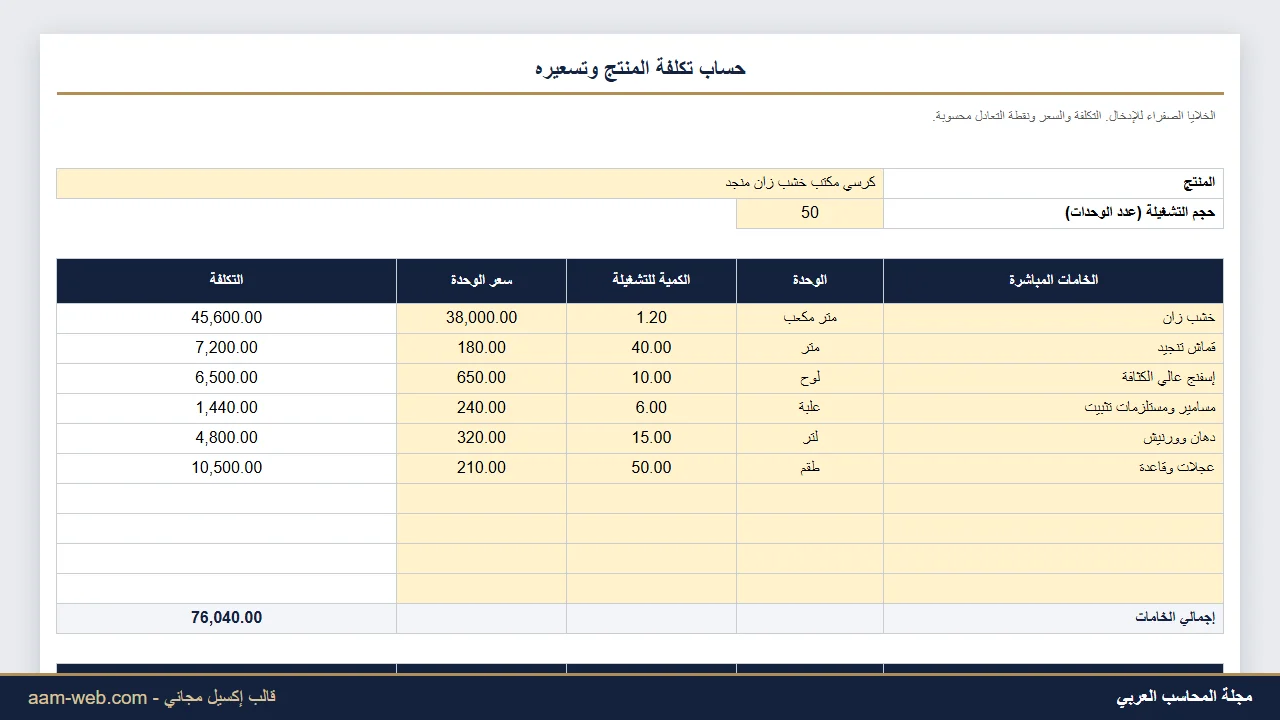1280x720 pixels.
Task: Click the page title حساب تكلفة المنتج وتسعيره
Action: (x=640, y=68)
